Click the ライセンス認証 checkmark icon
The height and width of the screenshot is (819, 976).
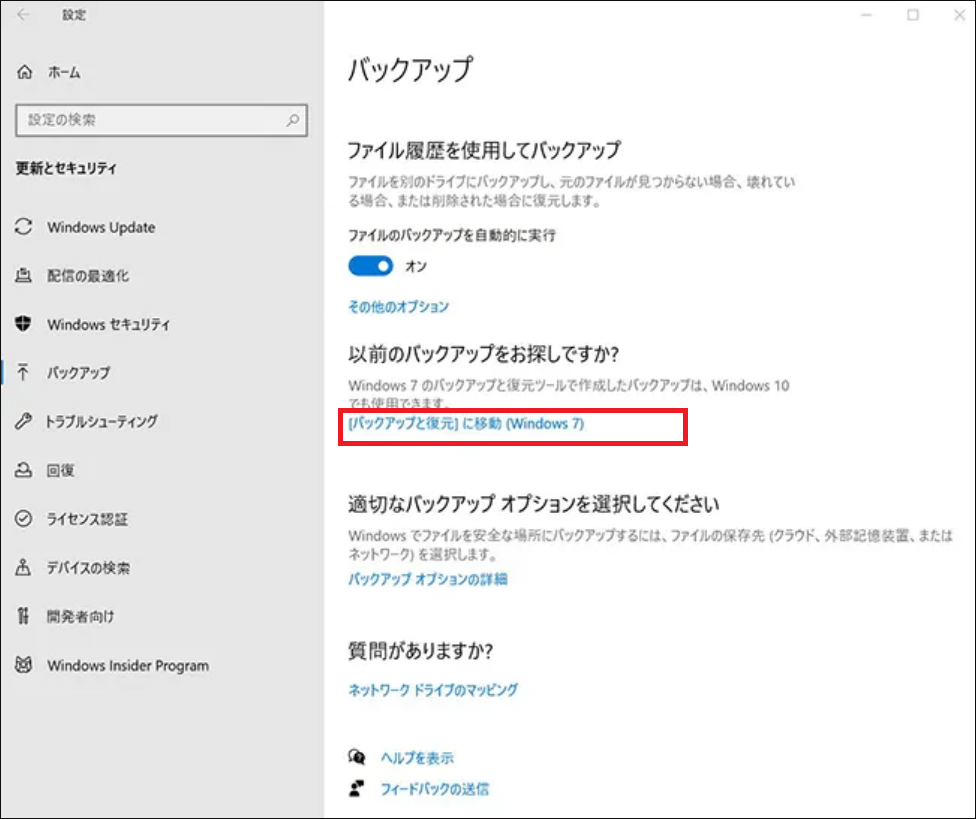coord(24,518)
